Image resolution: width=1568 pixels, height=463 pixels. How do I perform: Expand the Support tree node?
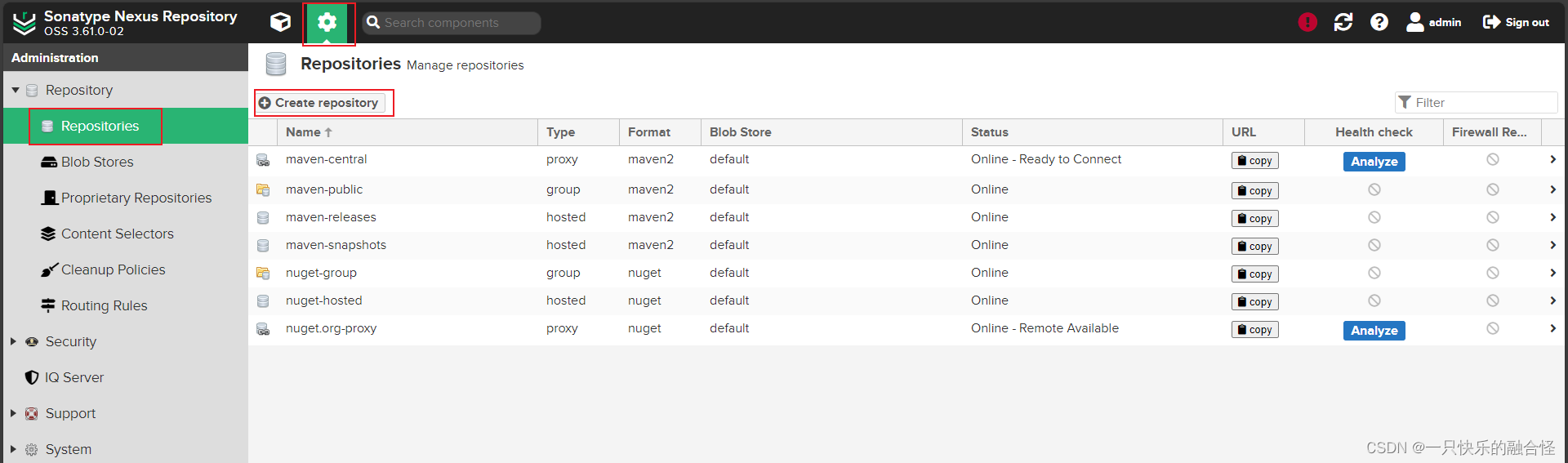coord(13,413)
